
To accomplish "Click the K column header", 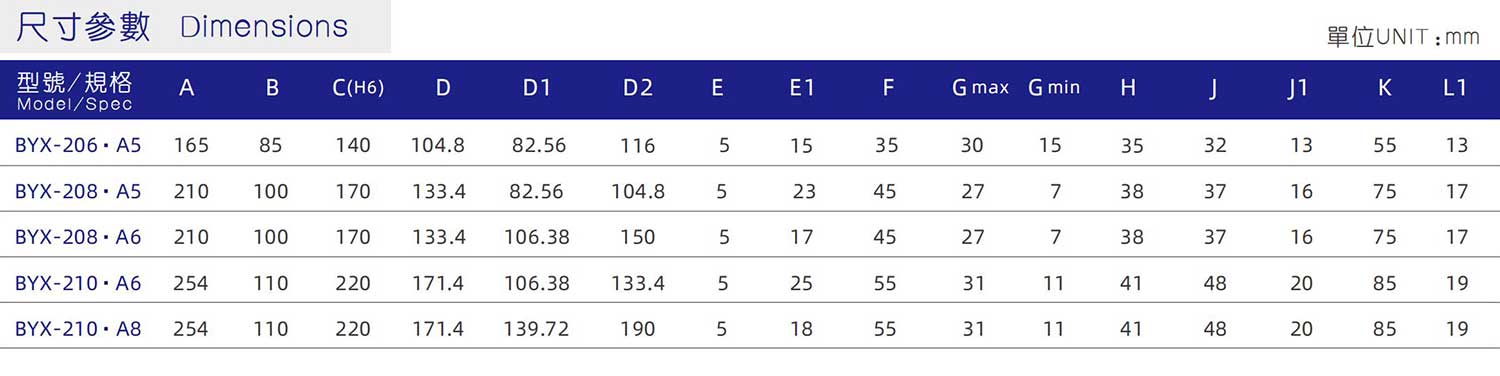I will pos(1384,88).
